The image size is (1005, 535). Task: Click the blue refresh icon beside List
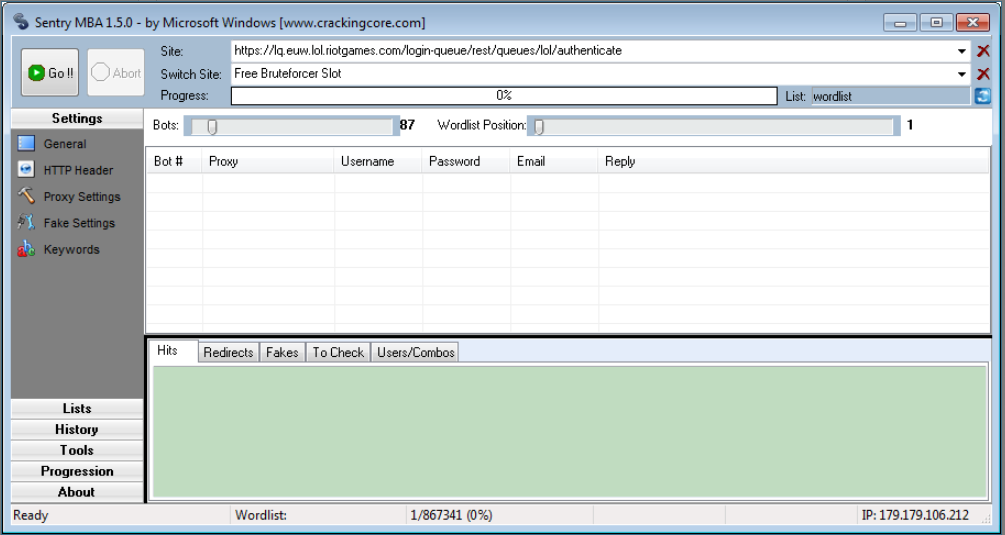tap(982, 96)
